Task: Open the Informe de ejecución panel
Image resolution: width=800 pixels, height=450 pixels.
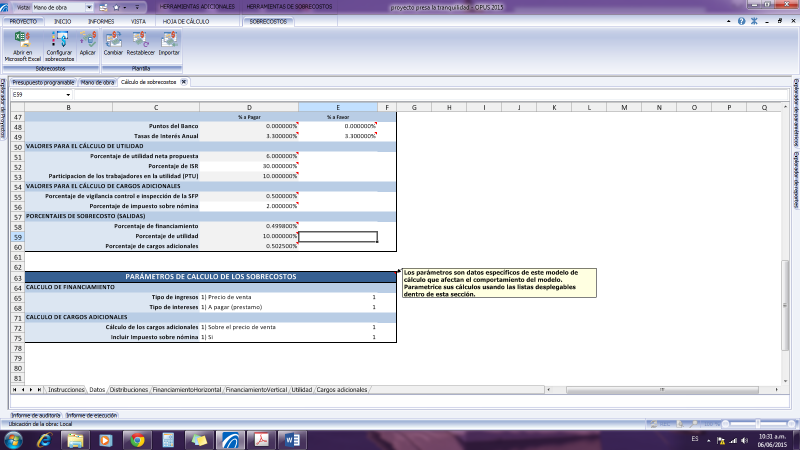Action: click(92, 414)
